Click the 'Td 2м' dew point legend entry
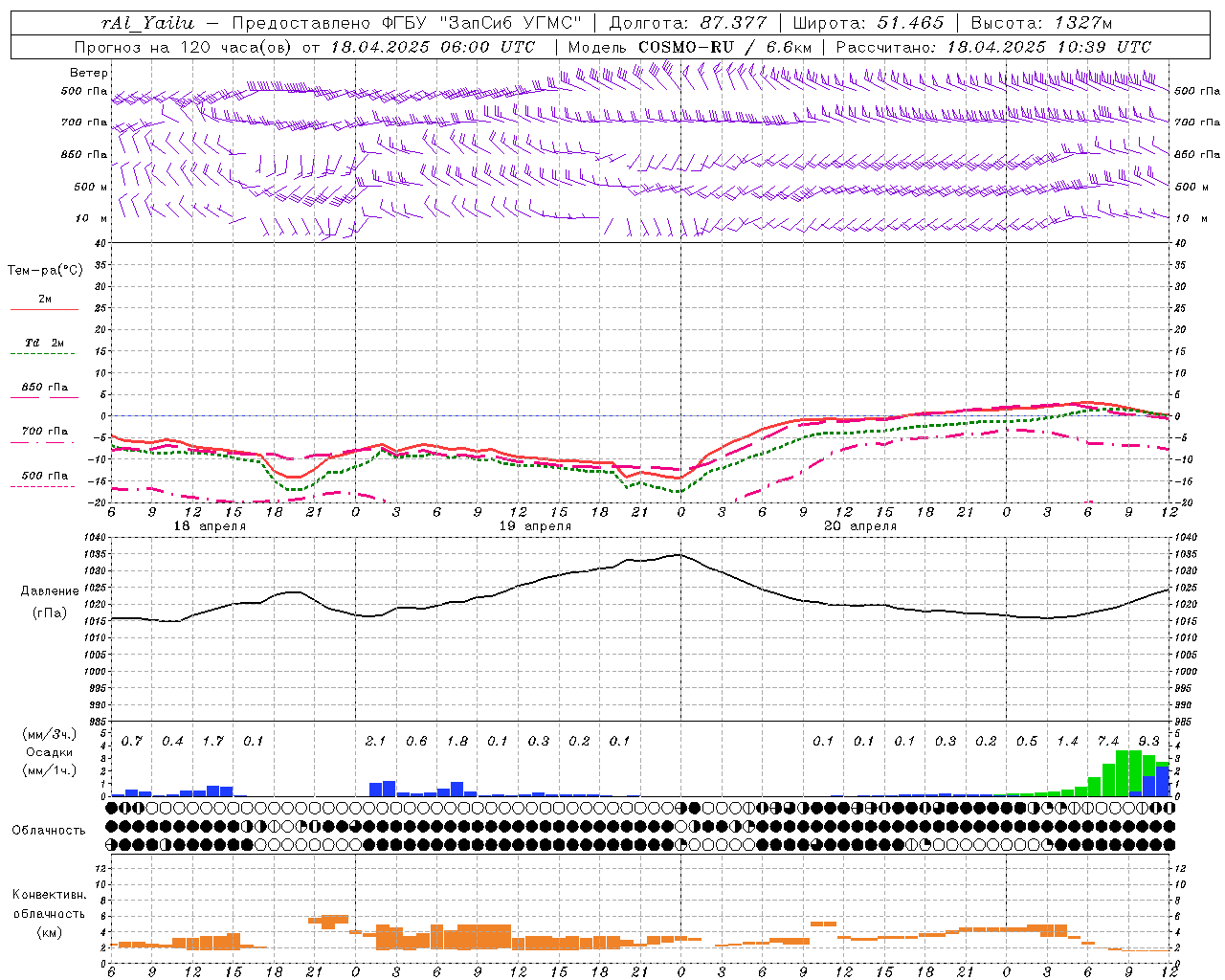The height and width of the screenshot is (980, 1225). pyautogui.click(x=44, y=343)
